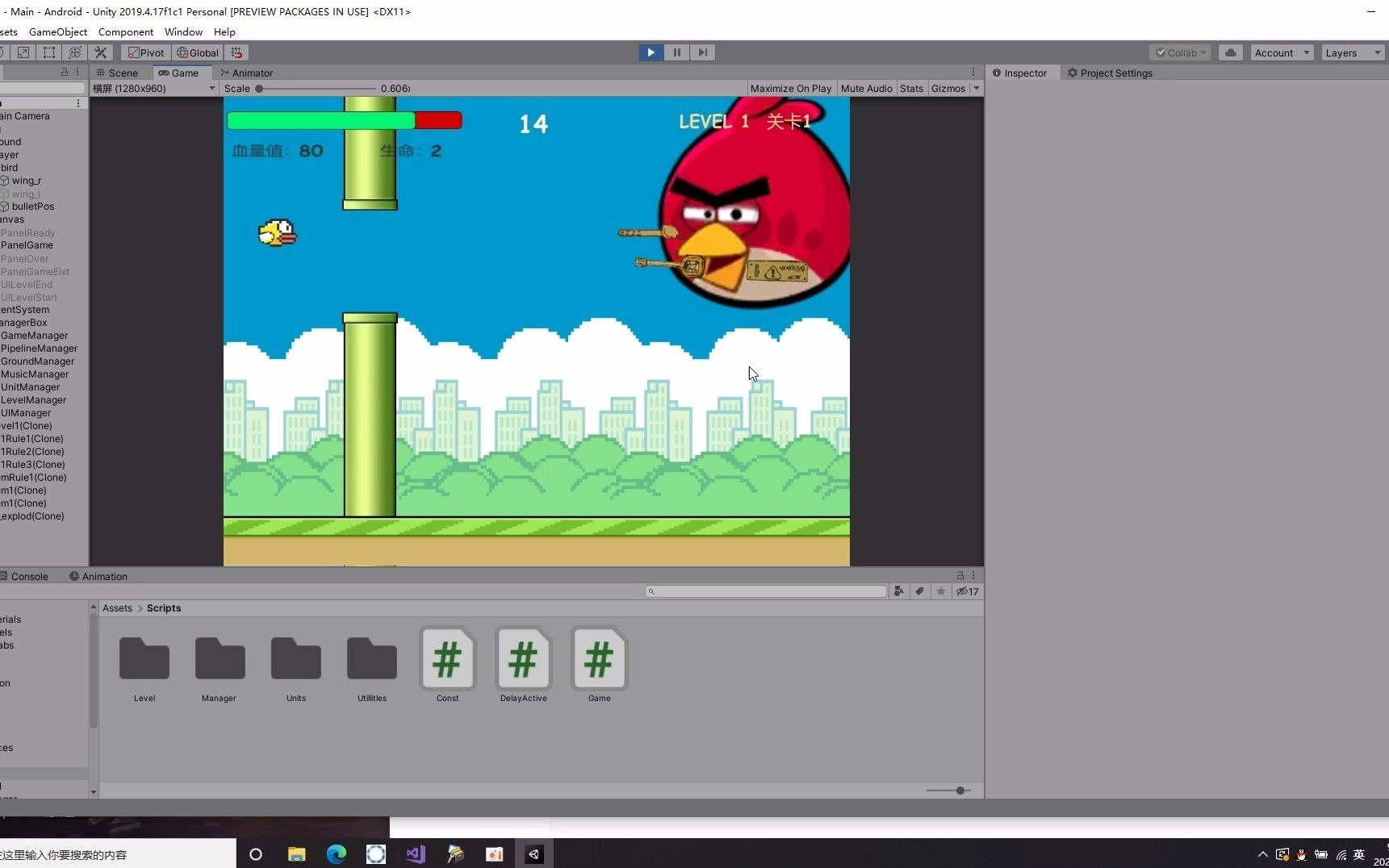
Task: Click the cloud services icon
Action: (x=1230, y=52)
